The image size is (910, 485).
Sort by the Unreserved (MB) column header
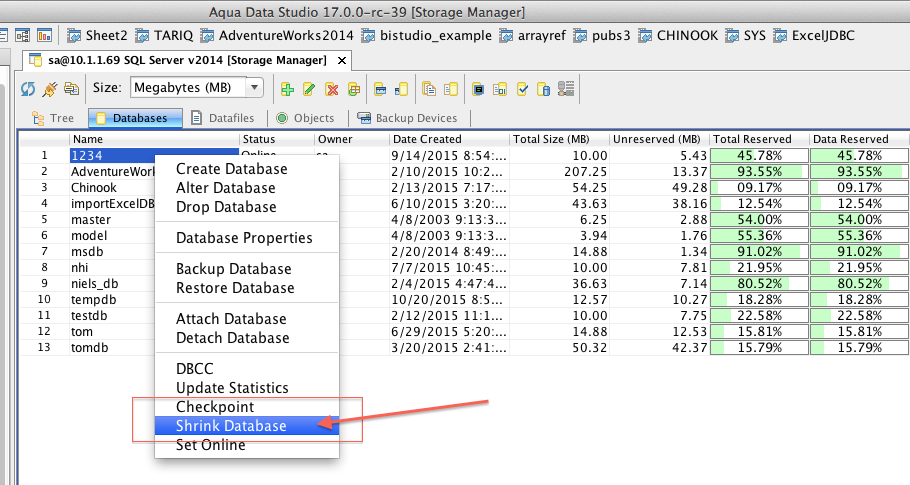(x=659, y=139)
